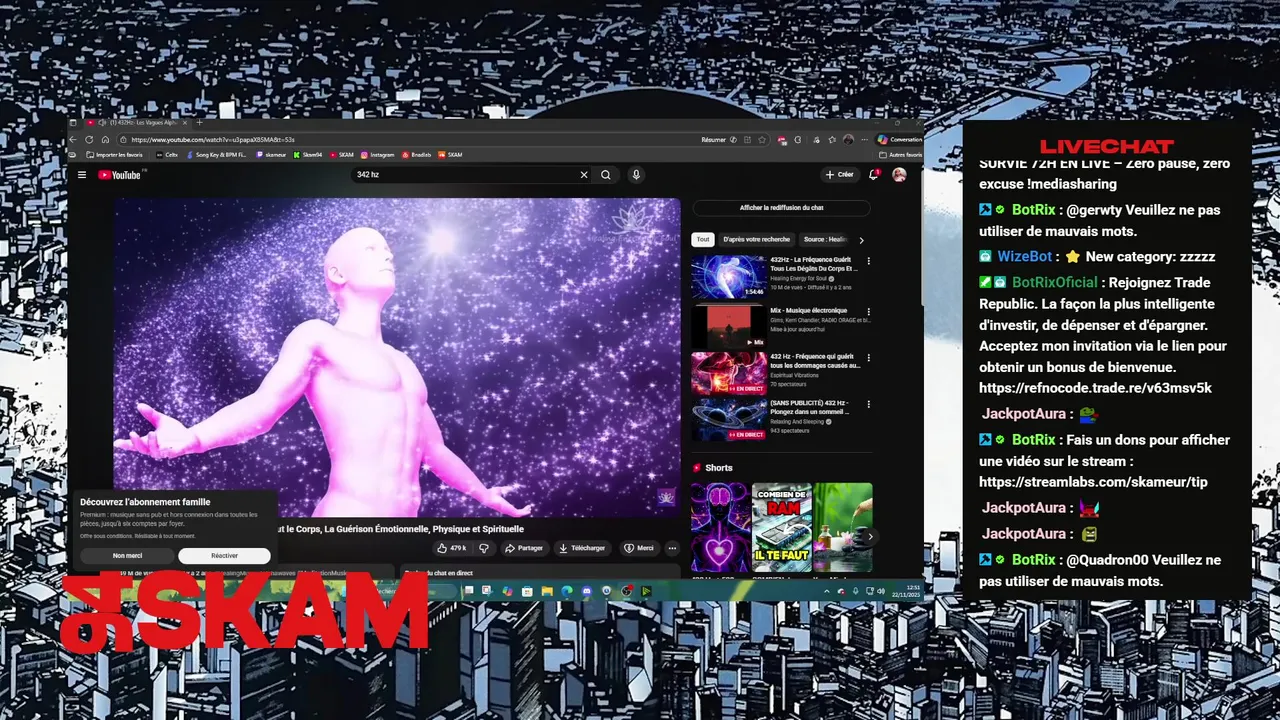Click Réactiver on the premium popup
The image size is (1280, 720).
(224, 555)
